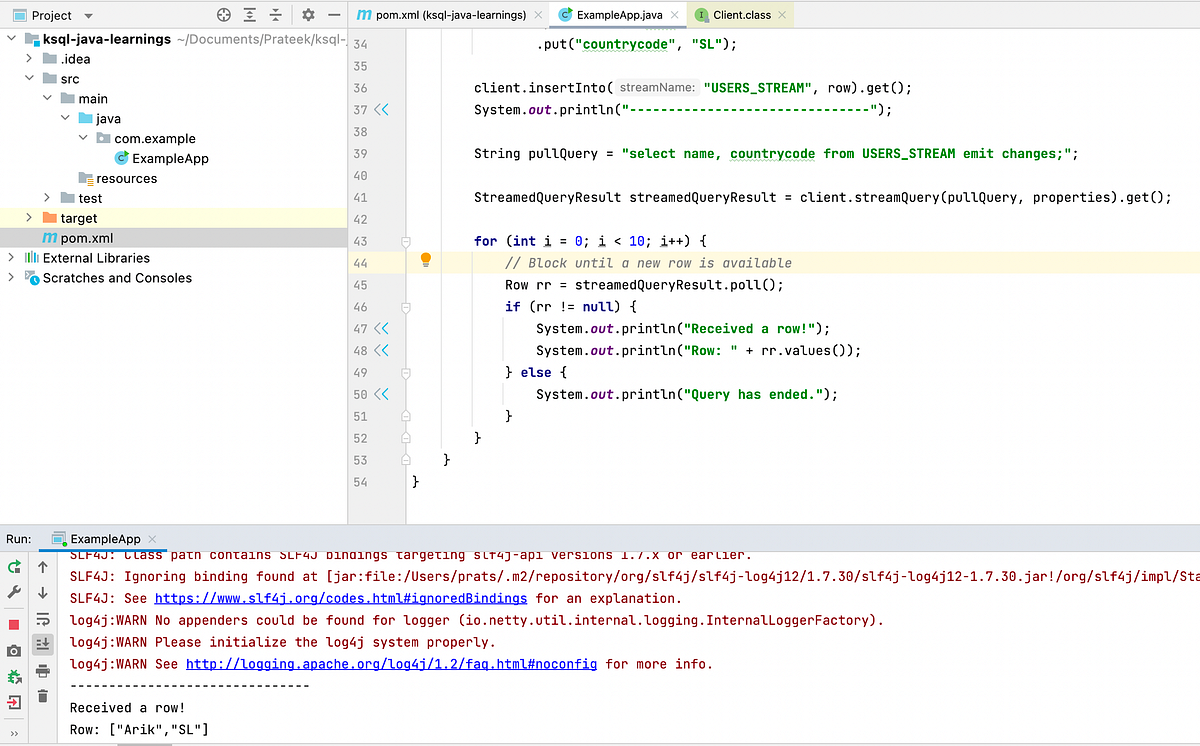This screenshot has width=1200, height=746.
Task: Locate open file via Select Opened File crosshair icon
Action: 223,16
